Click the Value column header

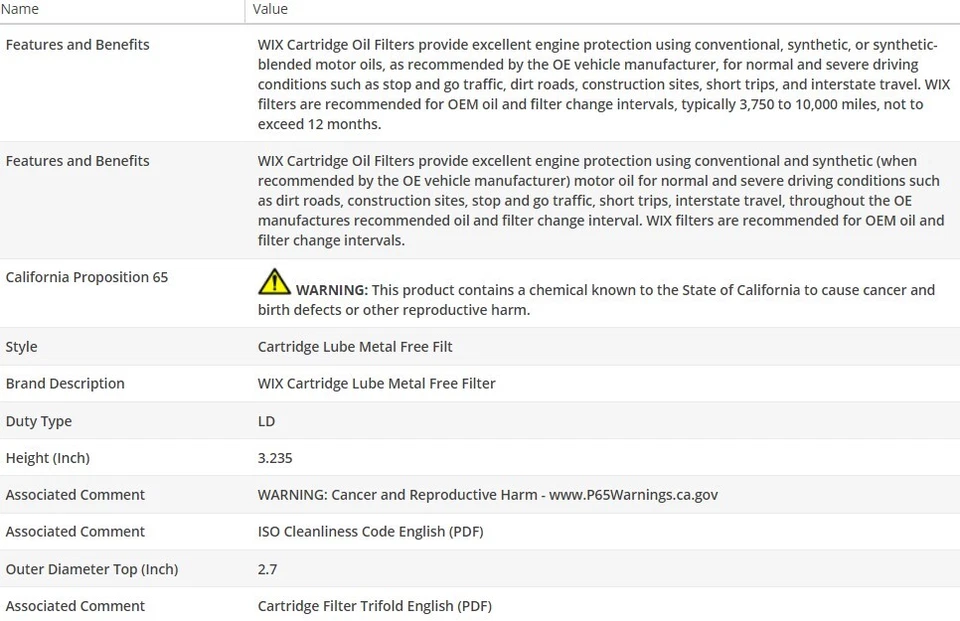[270, 9]
